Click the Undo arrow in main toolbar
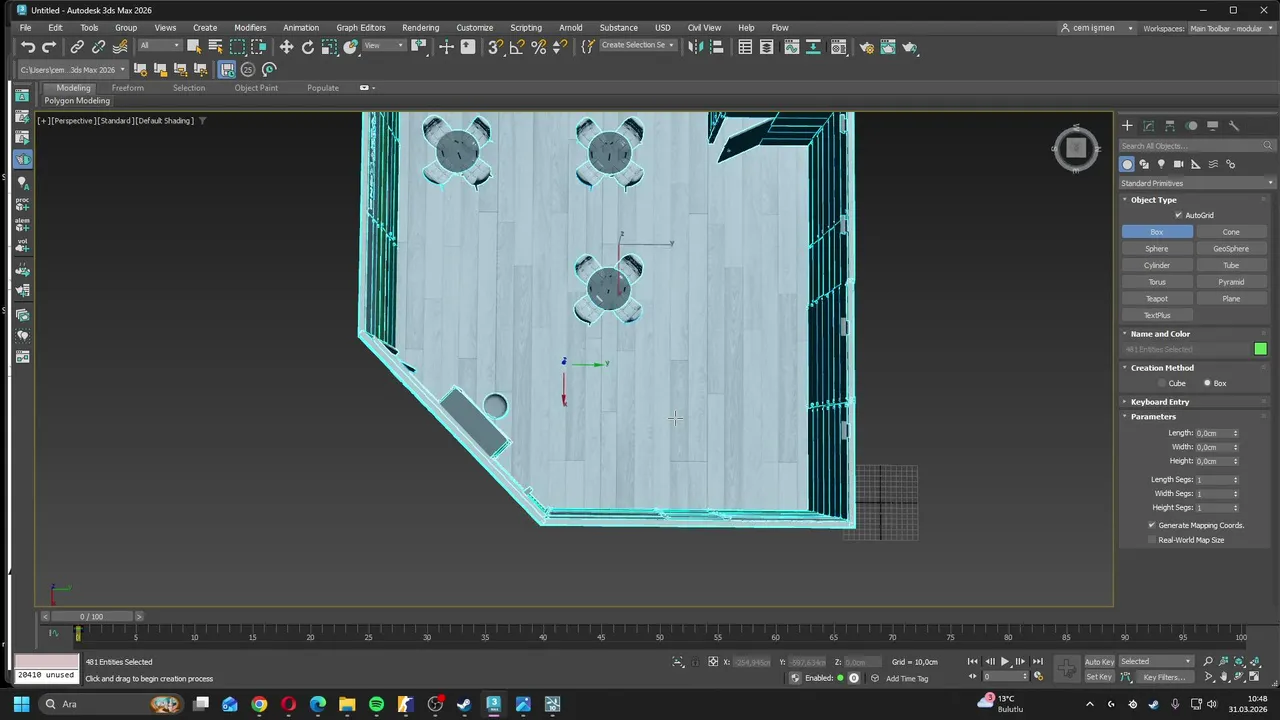 [28, 47]
